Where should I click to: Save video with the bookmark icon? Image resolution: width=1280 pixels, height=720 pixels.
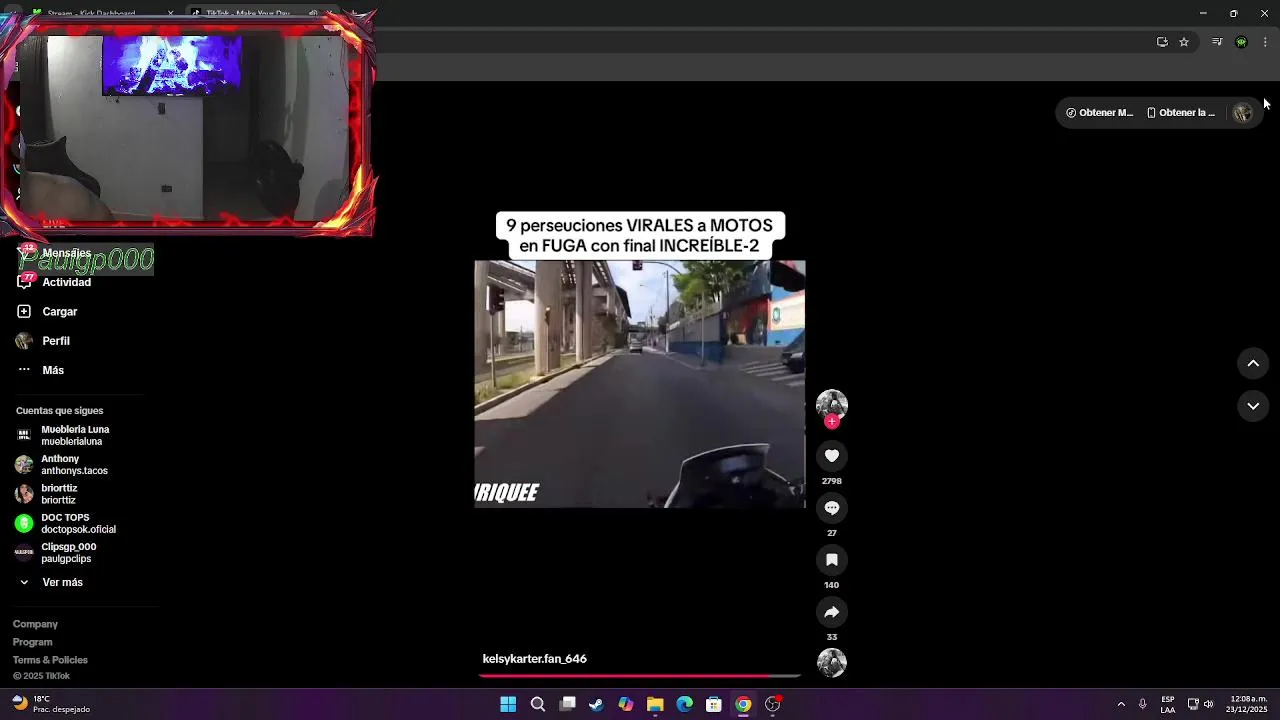point(831,560)
